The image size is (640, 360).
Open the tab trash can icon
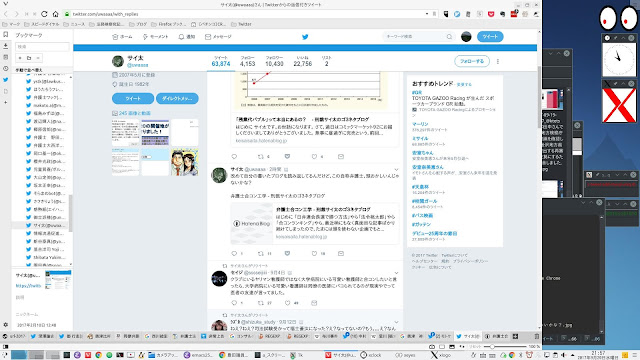(536, 336)
